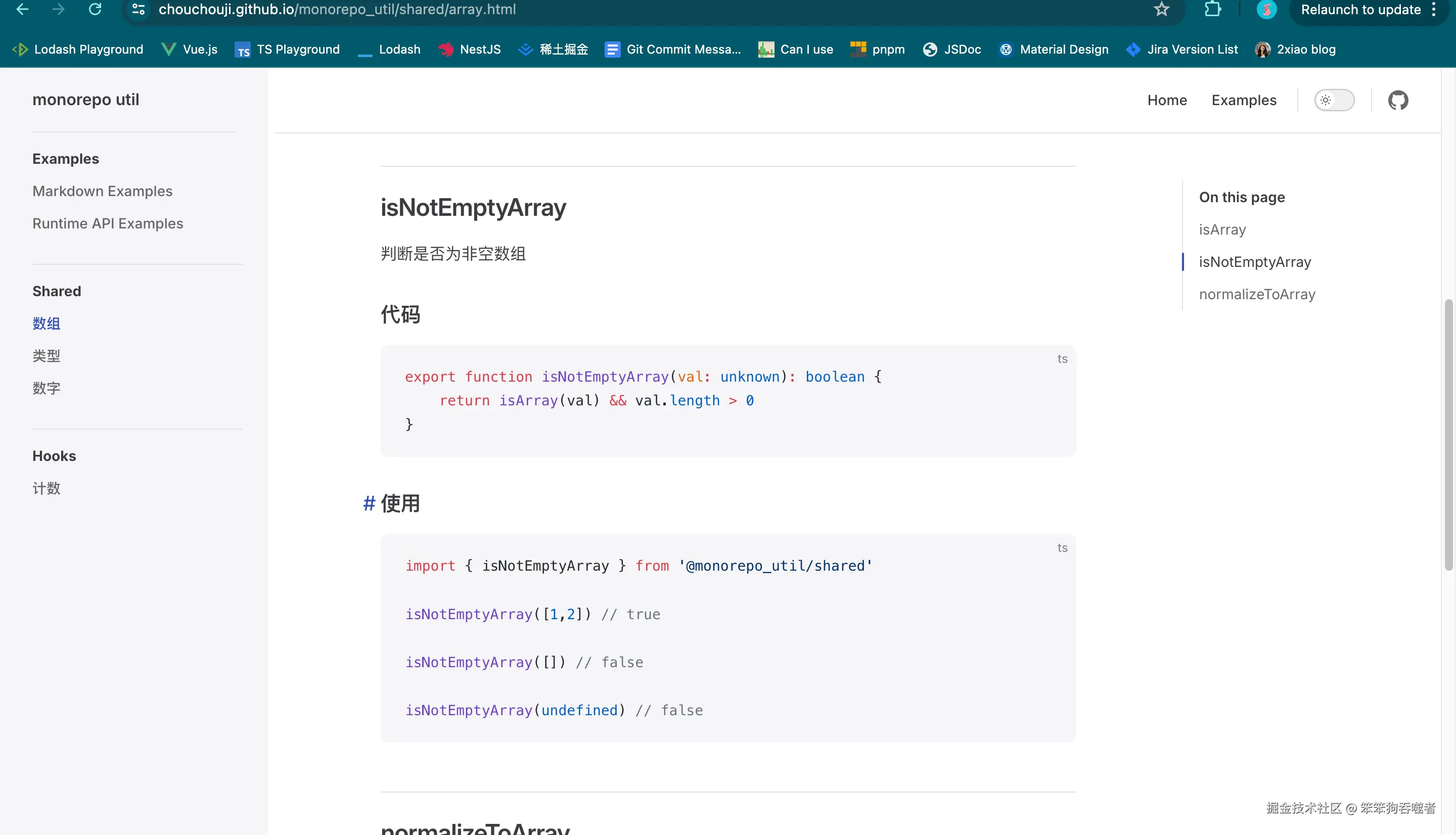Open the extensions puzzle icon
This screenshot has height=835, width=1456.
pyautogui.click(x=1212, y=9)
